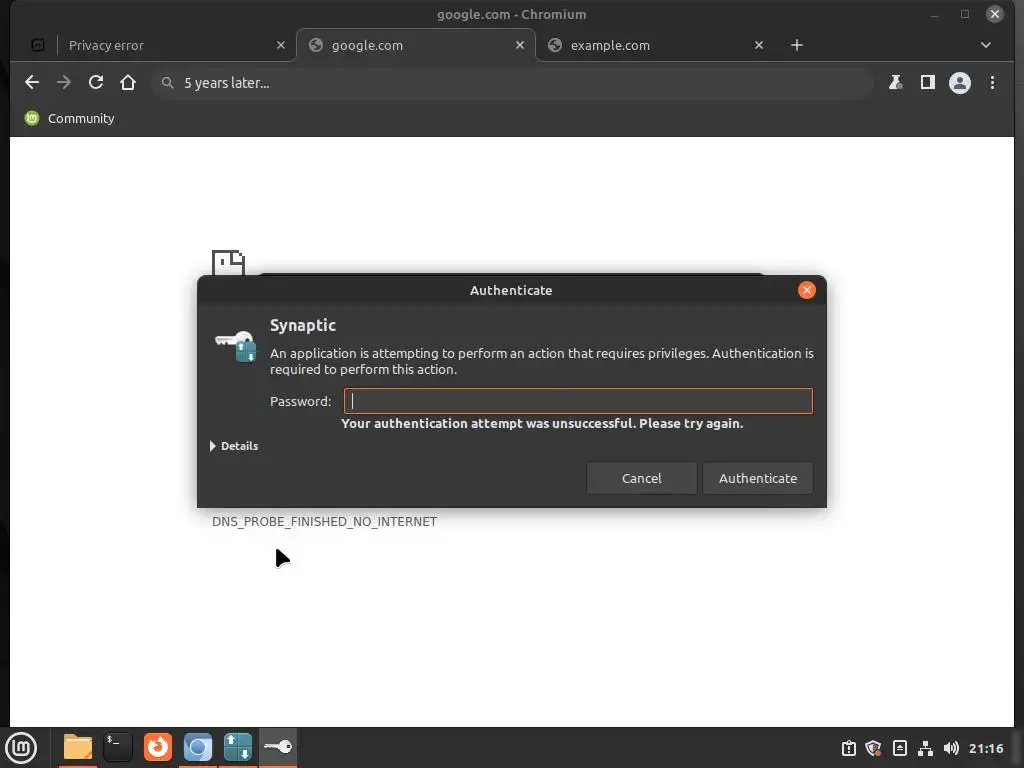1024x768 pixels.
Task: Click the Authenticate button
Action: coord(758,478)
